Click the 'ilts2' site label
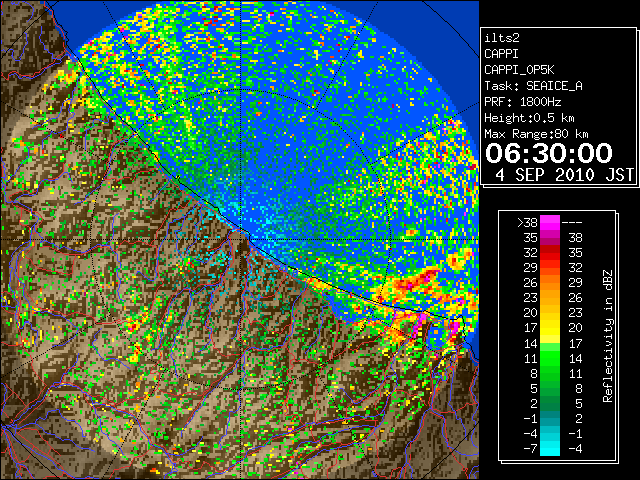 [502, 38]
